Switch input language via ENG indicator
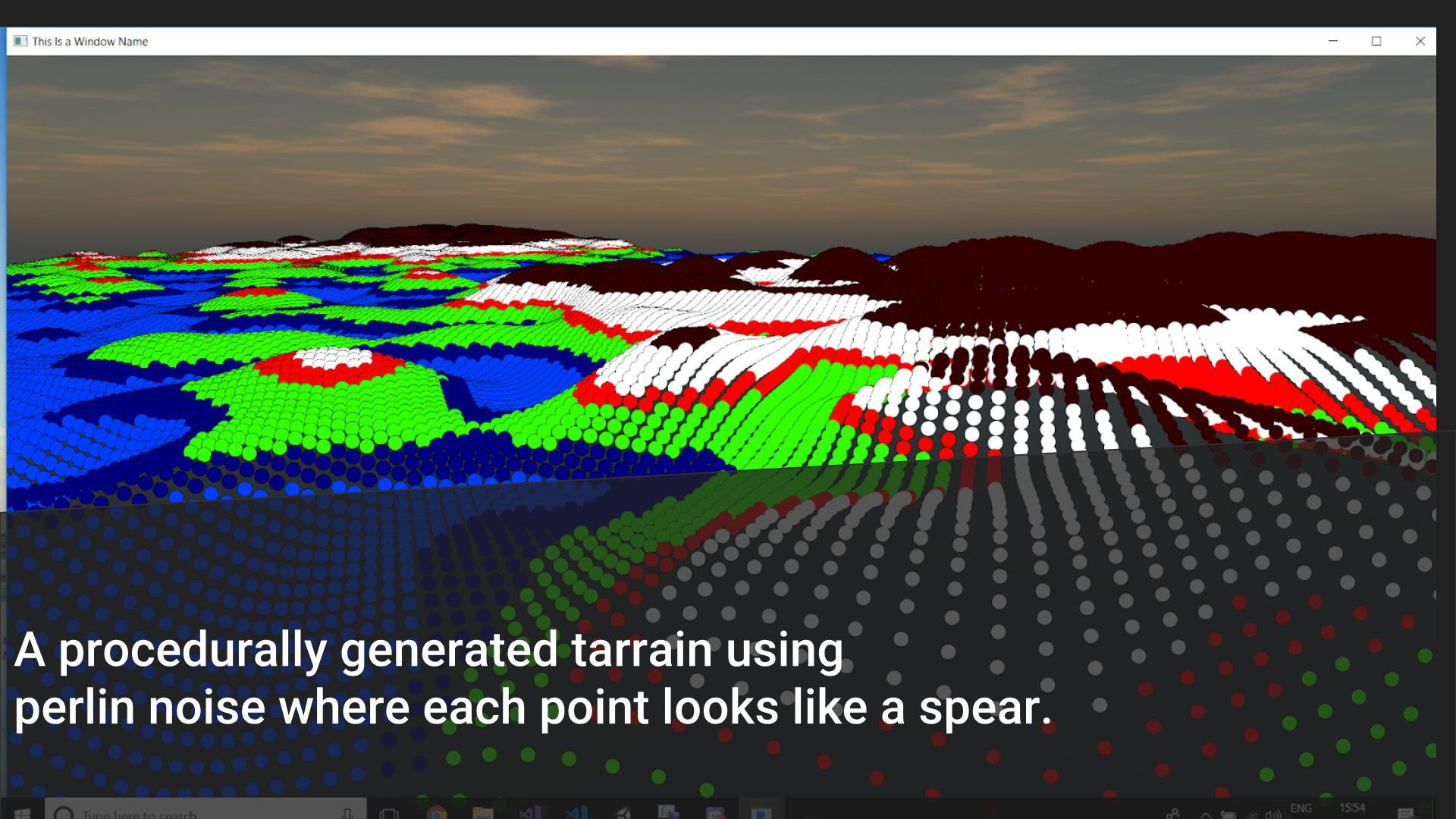The image size is (1456, 819). point(1301,808)
